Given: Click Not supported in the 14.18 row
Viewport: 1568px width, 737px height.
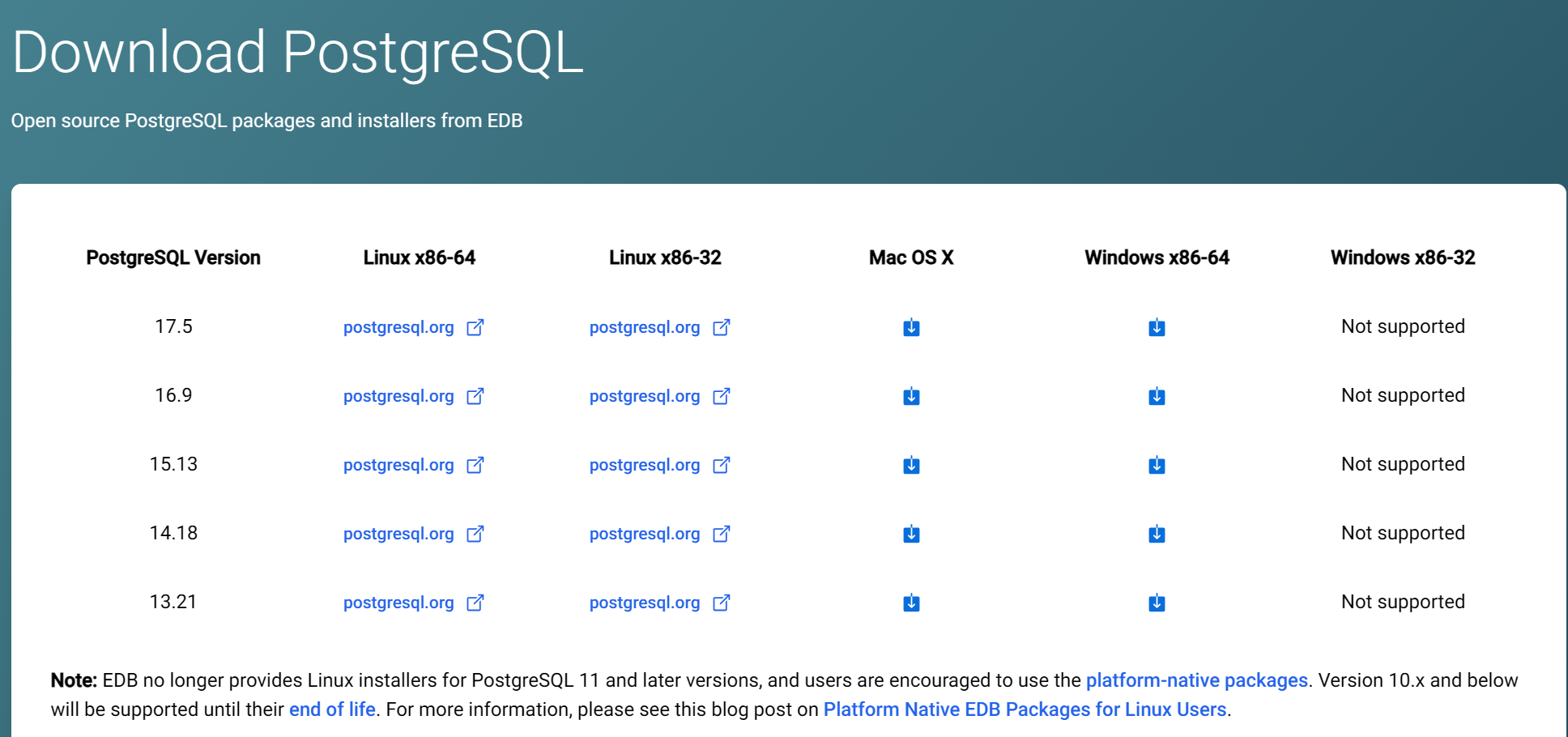Looking at the screenshot, I should [1403, 533].
